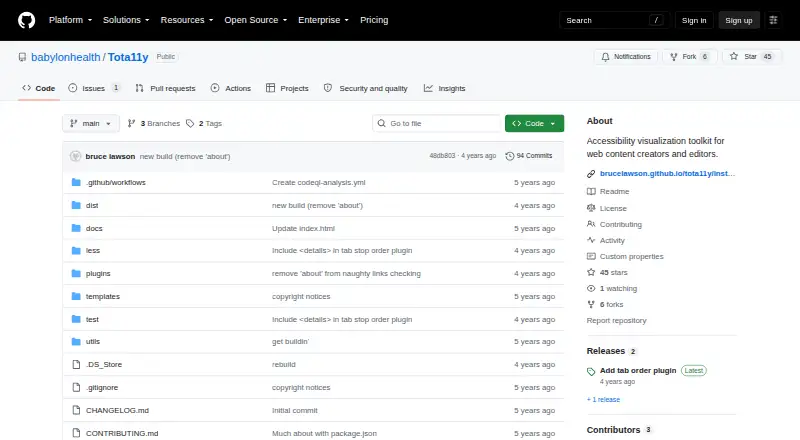
Task: Click the Notifications button
Action: pyautogui.click(x=626, y=57)
